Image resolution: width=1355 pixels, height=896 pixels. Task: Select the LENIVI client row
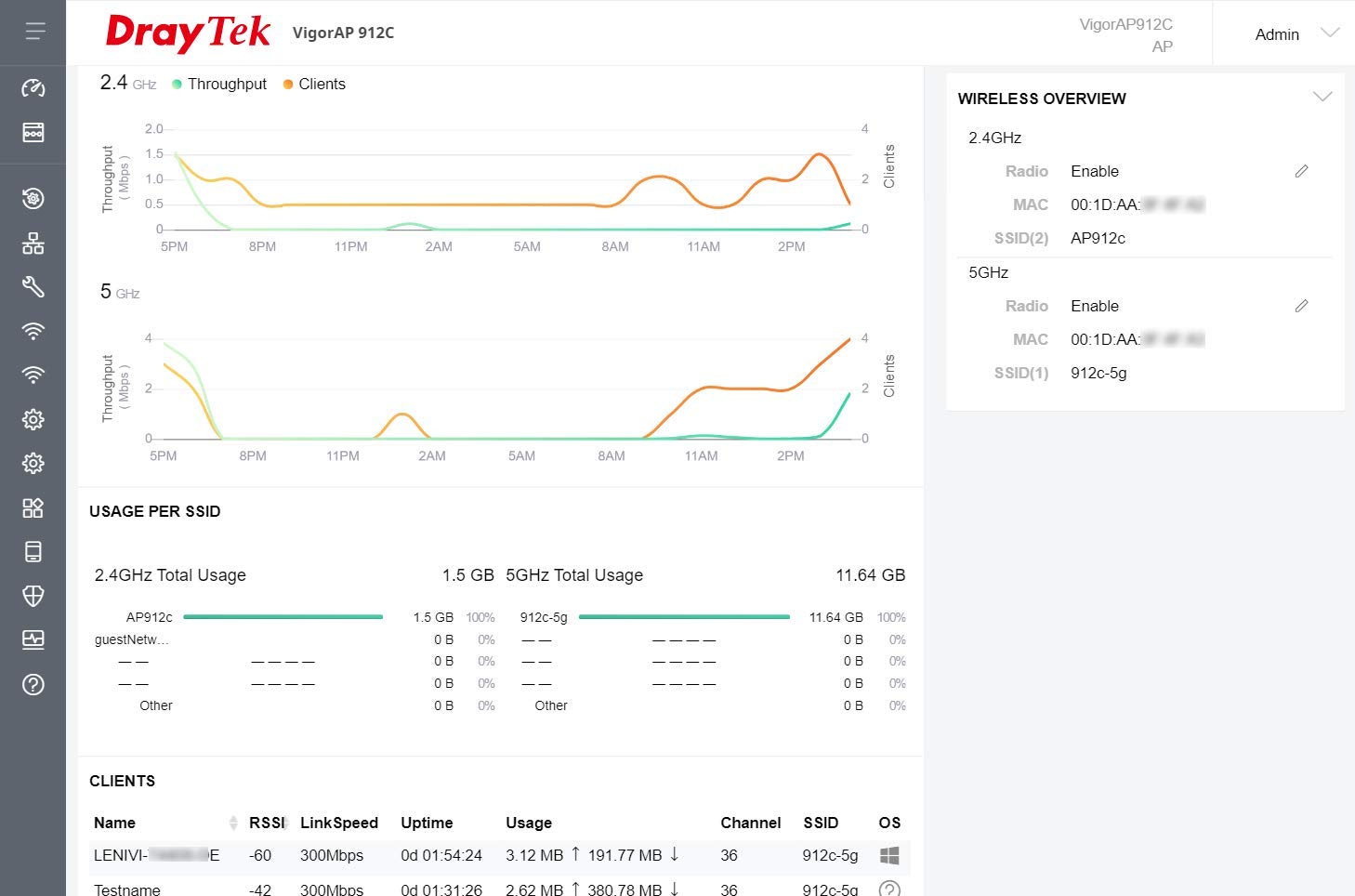pyautogui.click(x=156, y=855)
